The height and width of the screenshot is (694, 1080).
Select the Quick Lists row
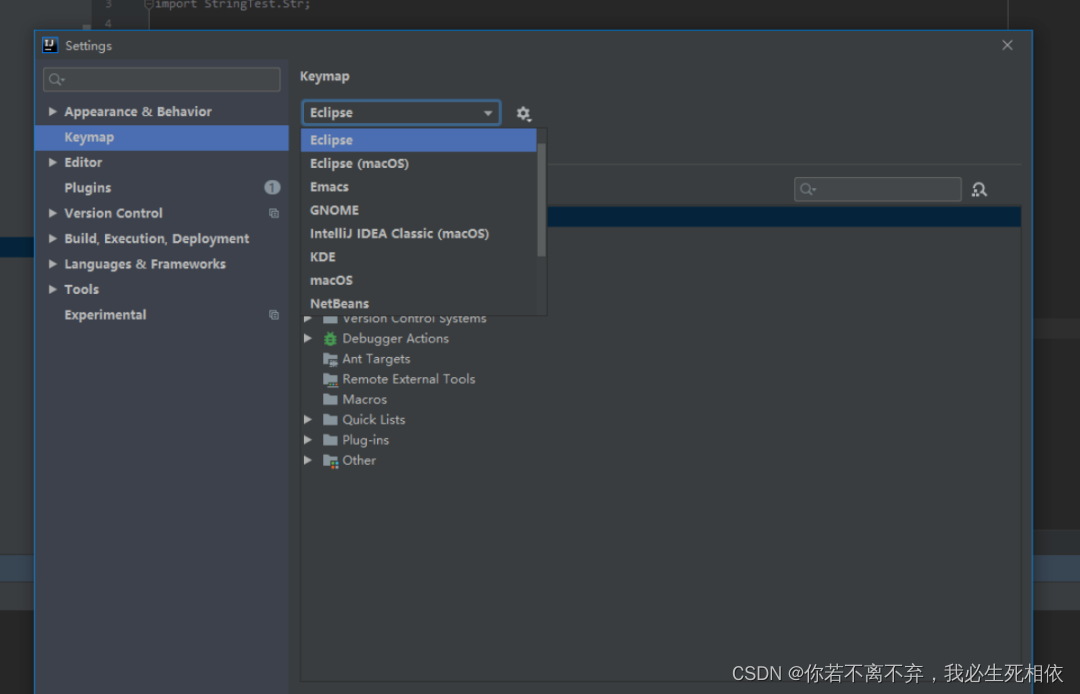coord(661,419)
